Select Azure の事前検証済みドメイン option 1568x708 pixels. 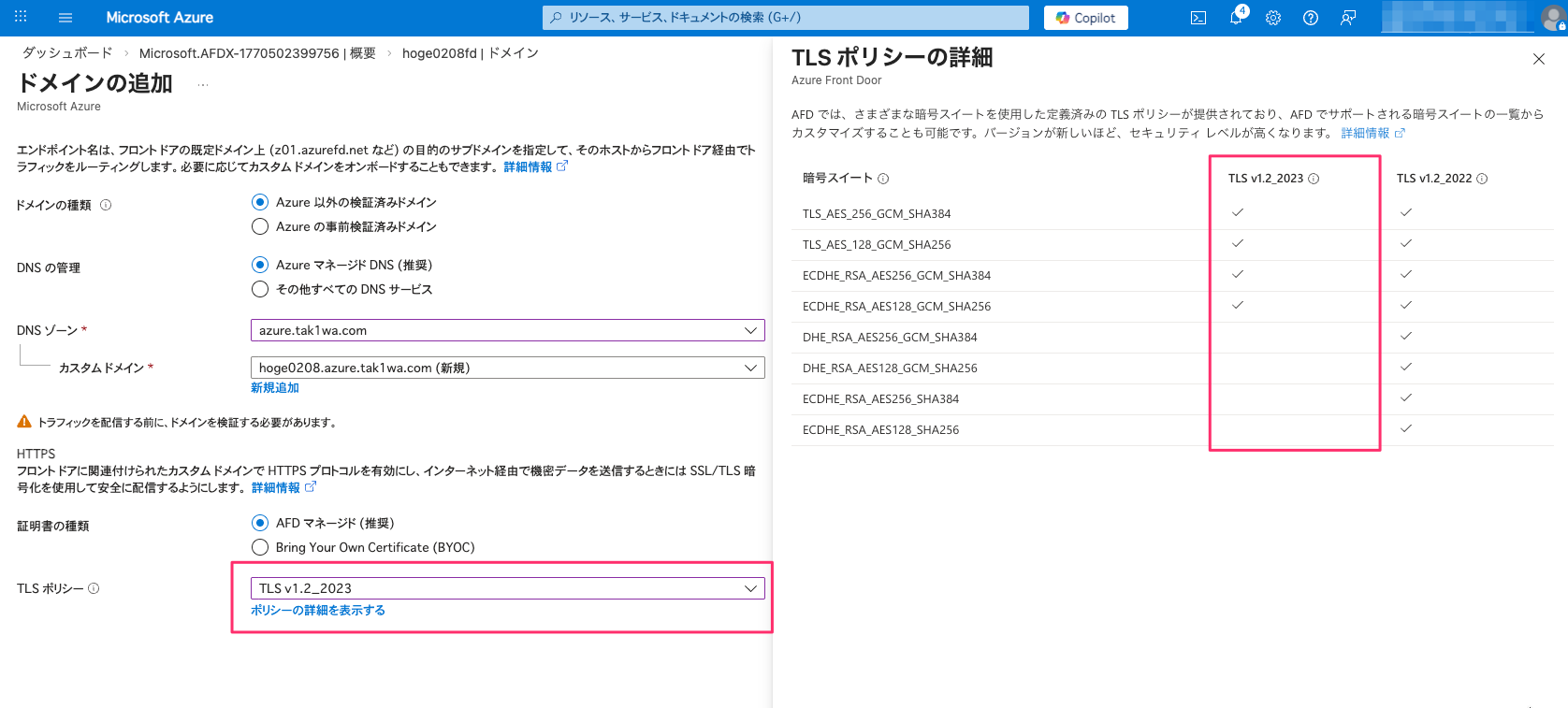[x=344, y=226]
